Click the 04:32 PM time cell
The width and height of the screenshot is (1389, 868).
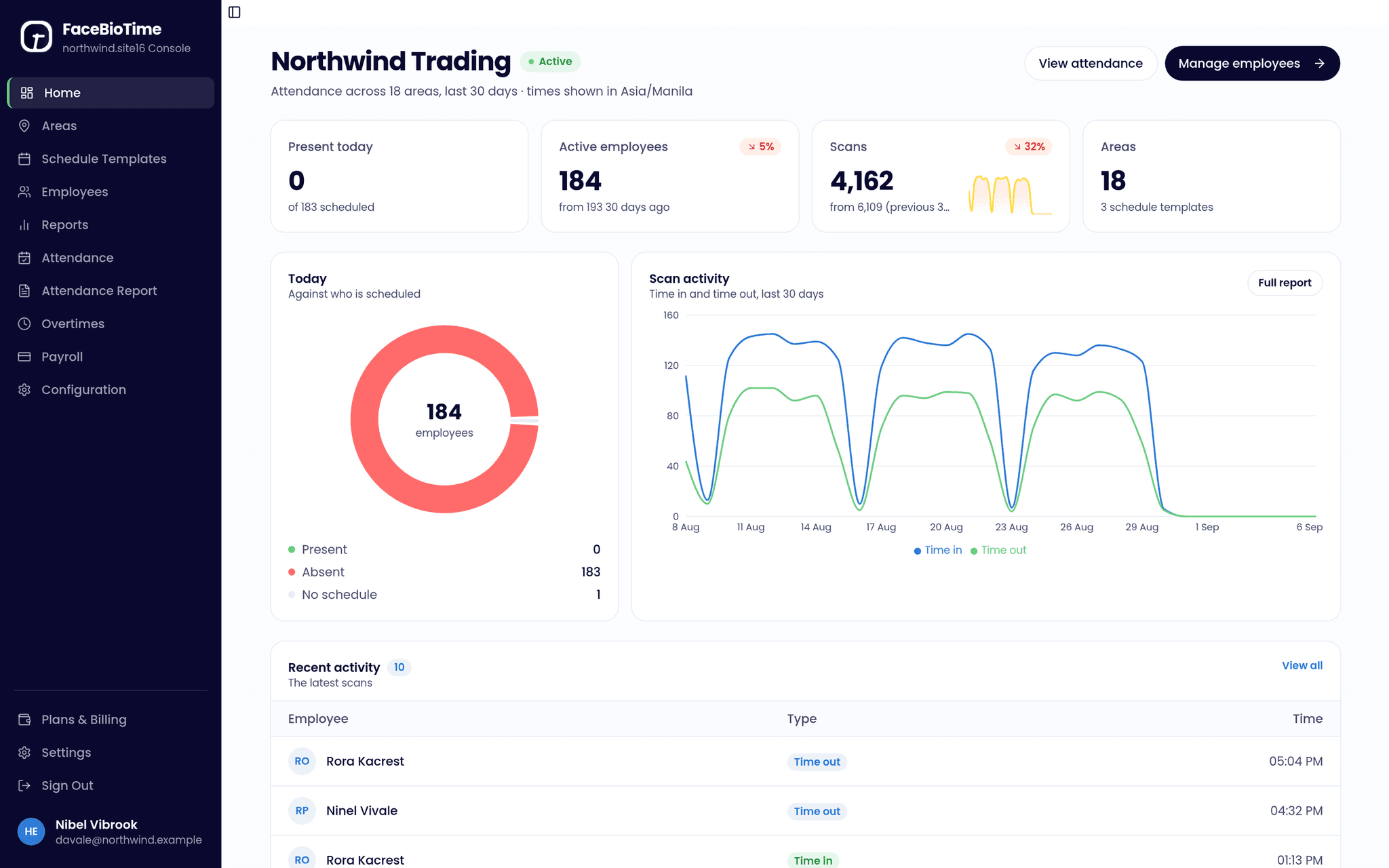tap(1296, 810)
